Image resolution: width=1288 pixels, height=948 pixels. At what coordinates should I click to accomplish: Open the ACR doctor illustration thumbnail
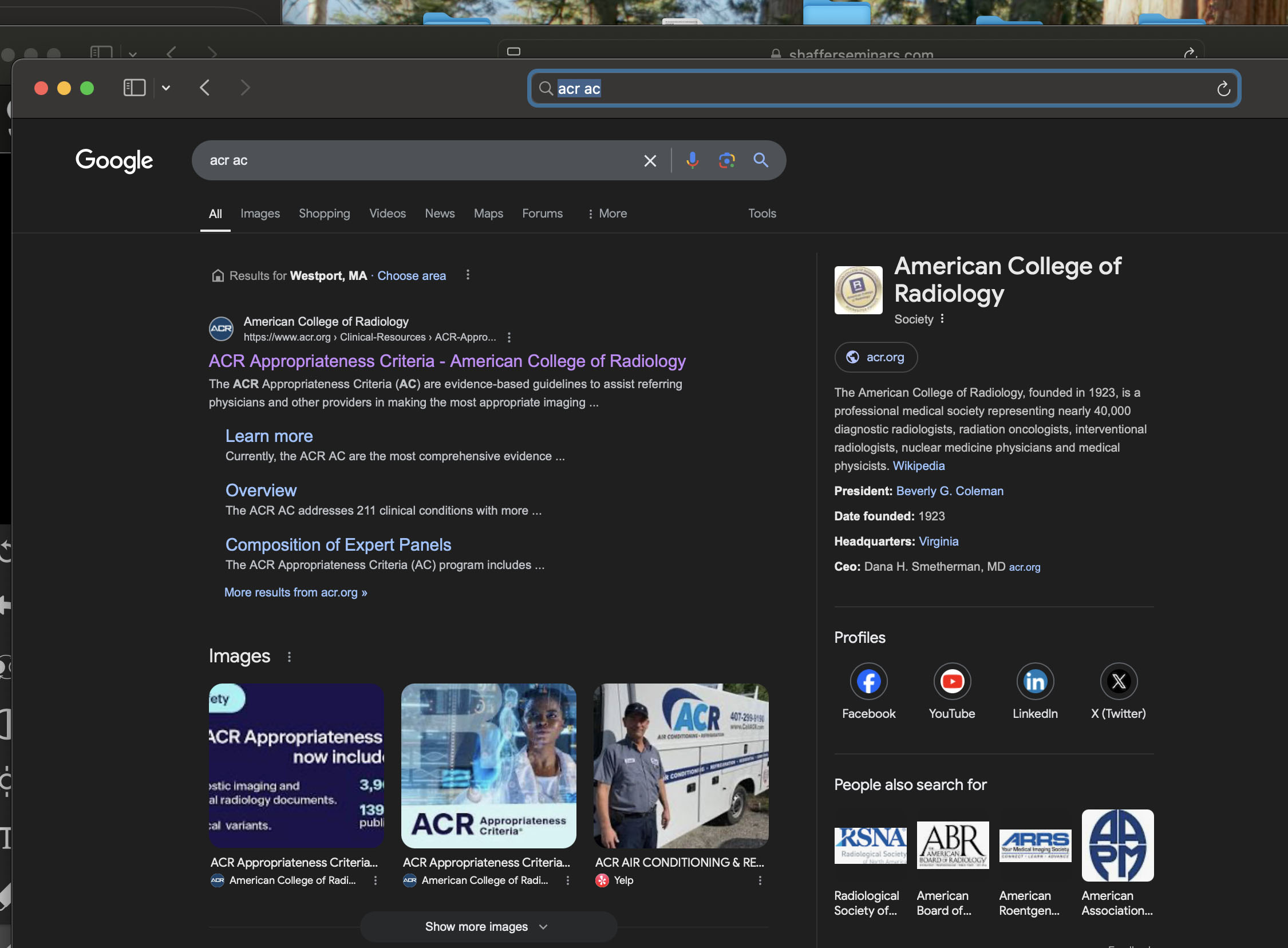pyautogui.click(x=488, y=765)
